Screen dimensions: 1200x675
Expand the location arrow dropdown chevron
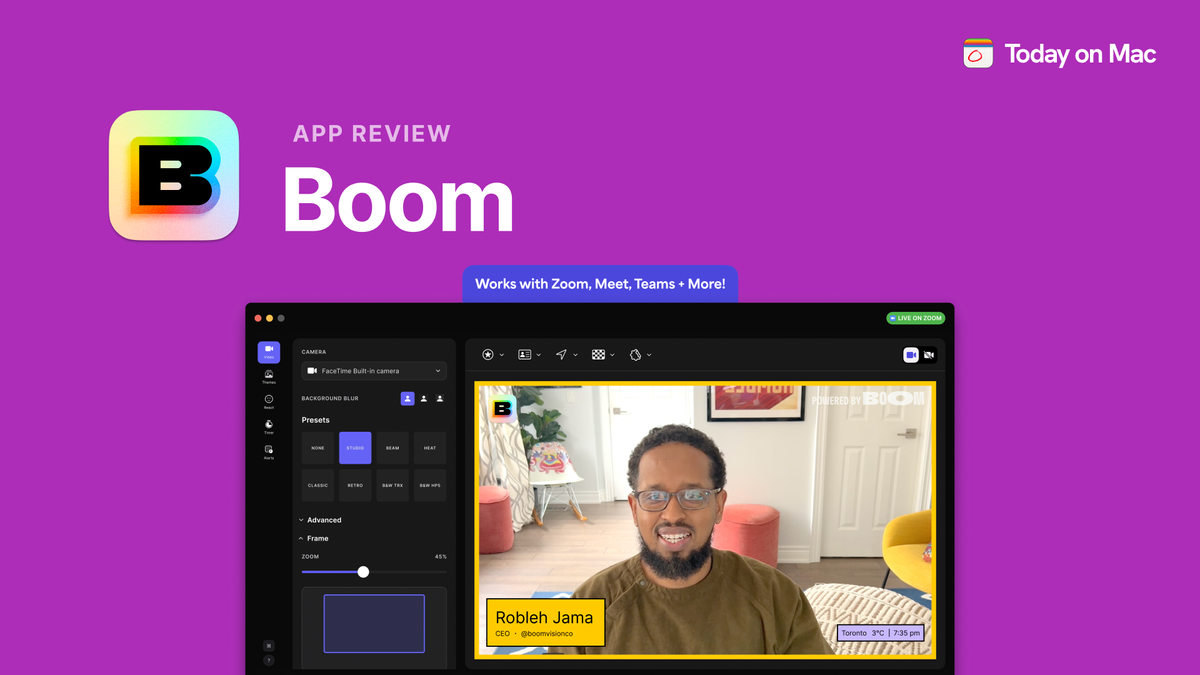click(575, 355)
